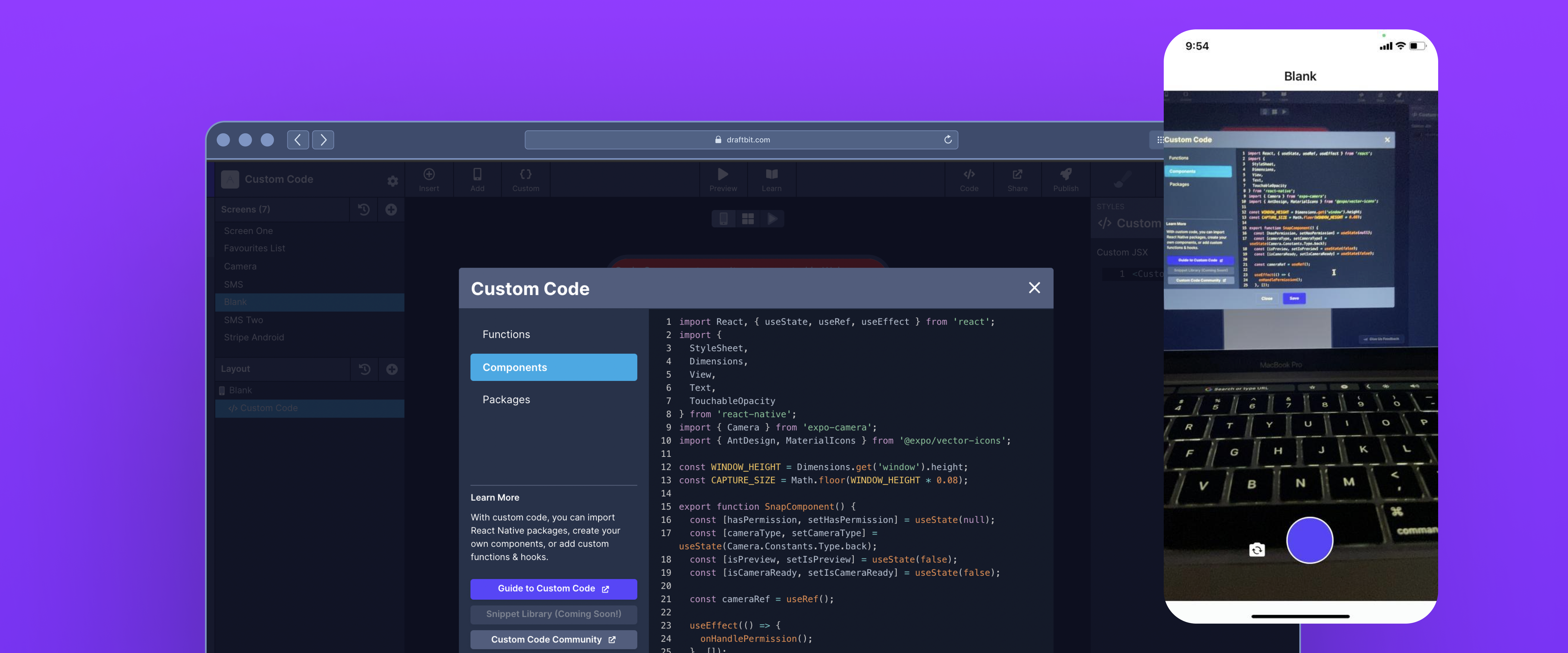This screenshot has width=1568, height=653.
Task: Open the Learn toolbar item
Action: (x=771, y=180)
